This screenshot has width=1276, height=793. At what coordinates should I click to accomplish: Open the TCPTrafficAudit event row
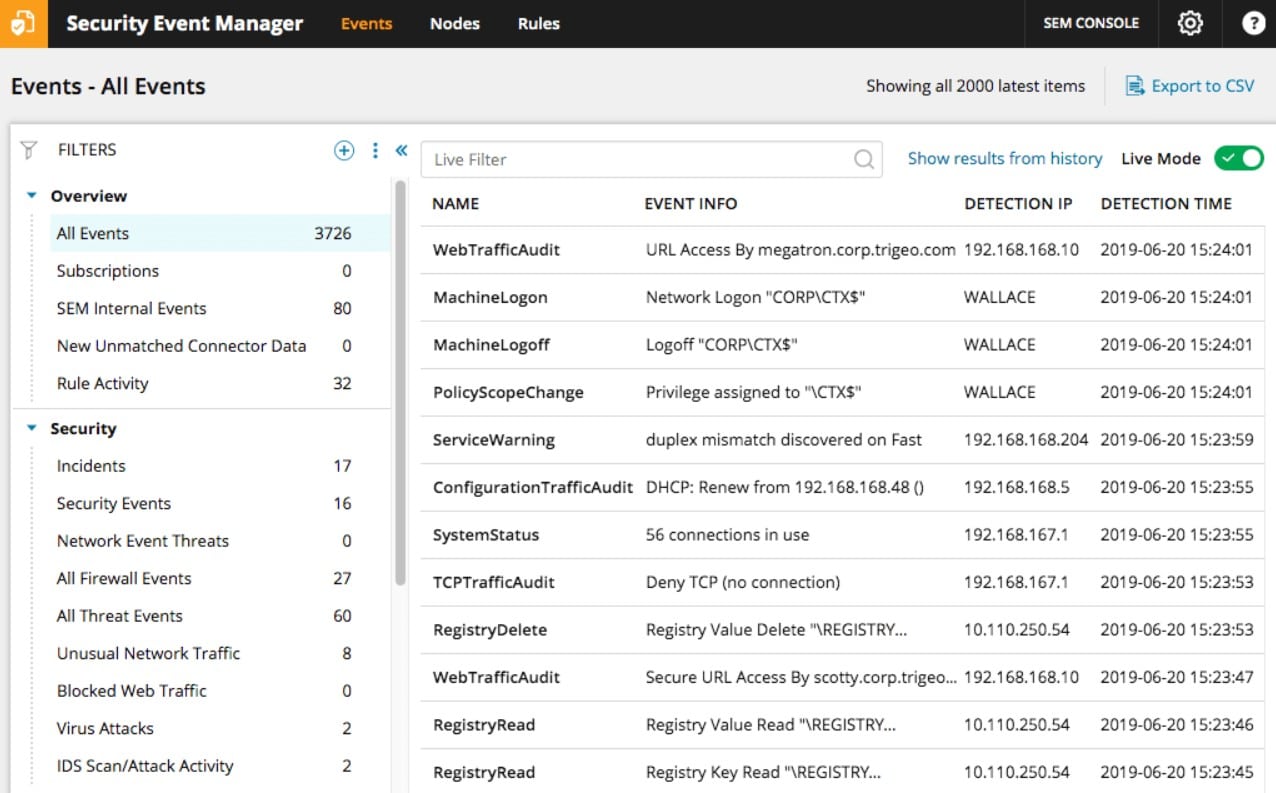[843, 582]
